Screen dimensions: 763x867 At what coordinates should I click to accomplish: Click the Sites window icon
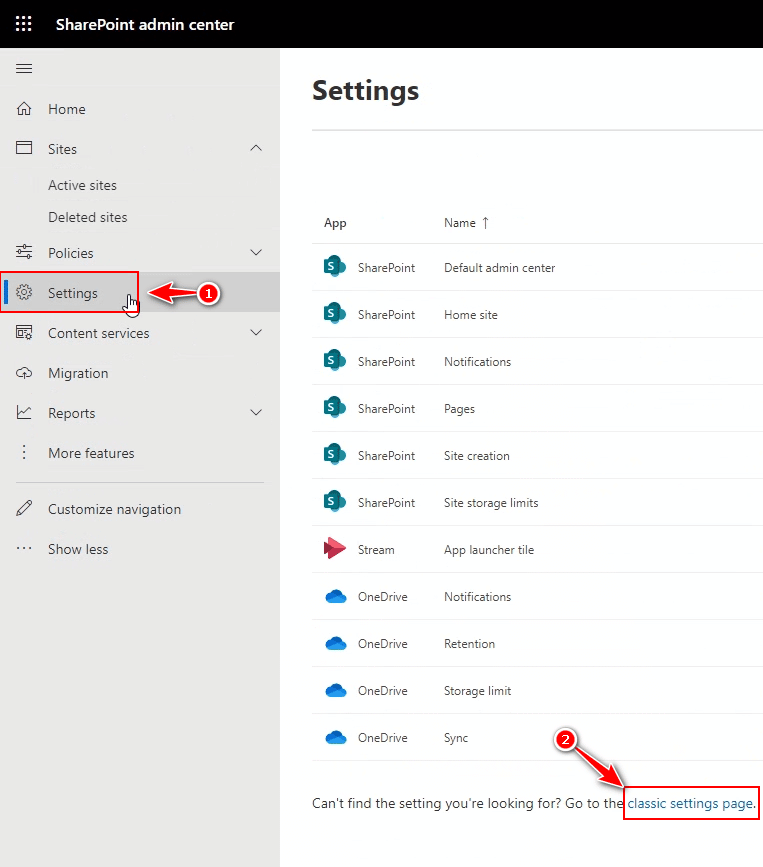pos(24,148)
